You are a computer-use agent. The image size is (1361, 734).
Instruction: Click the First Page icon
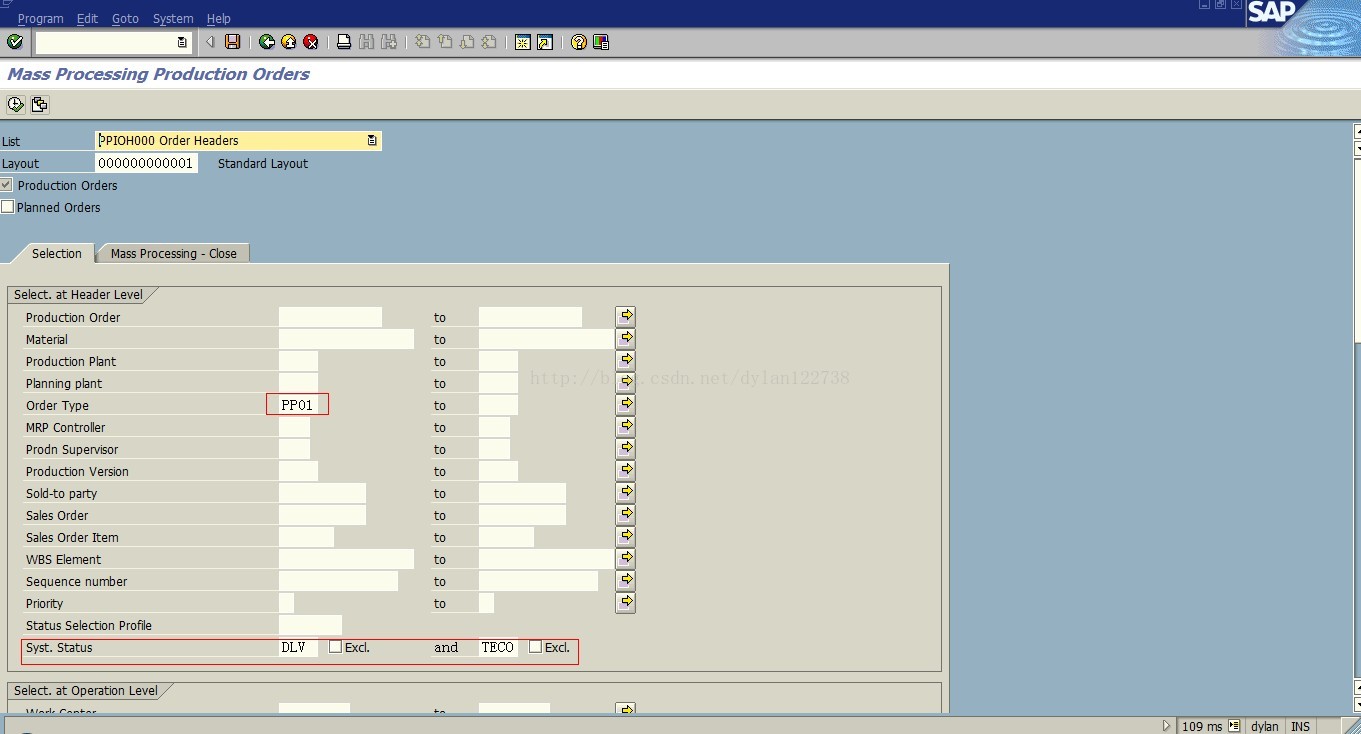[x=422, y=42]
